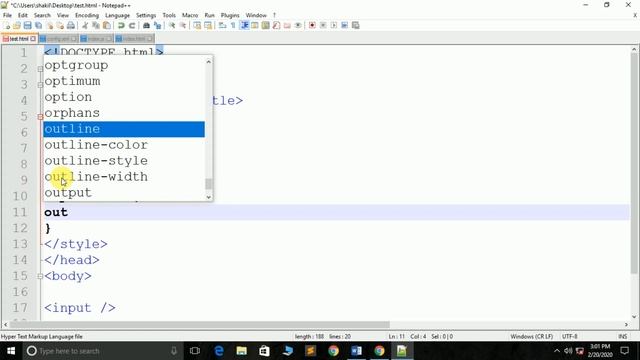Click the Save All toolbar icon
The height and width of the screenshot is (360, 640).
[x=38, y=26]
